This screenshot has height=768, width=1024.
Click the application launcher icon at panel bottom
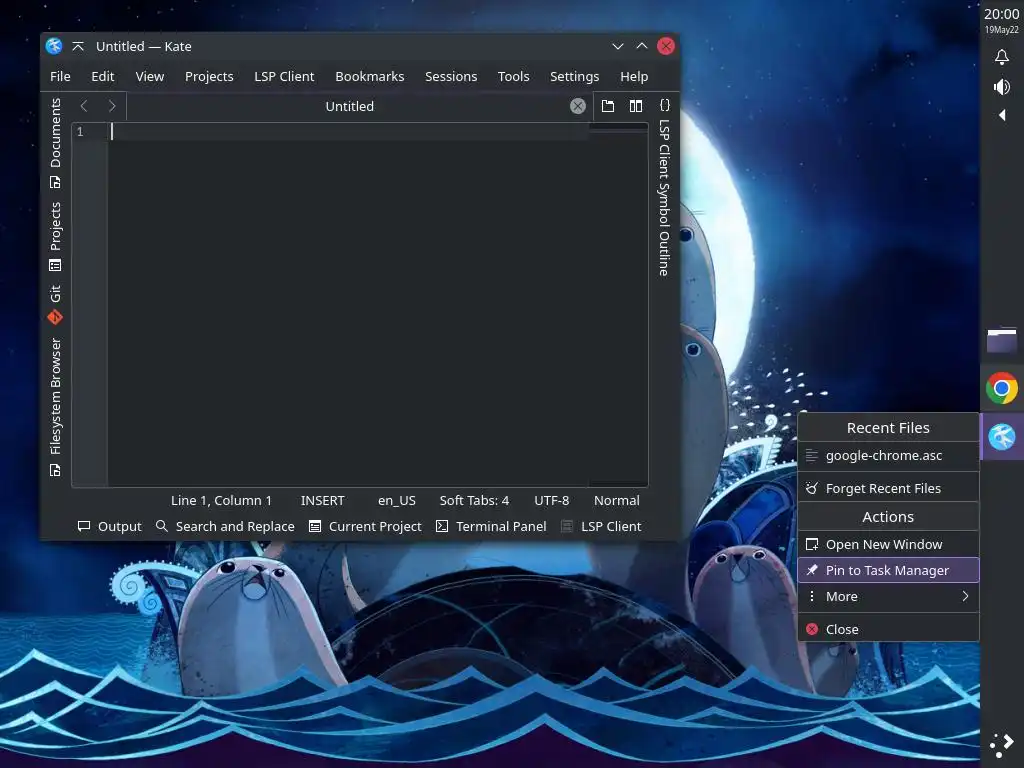pyautogui.click(x=1002, y=745)
